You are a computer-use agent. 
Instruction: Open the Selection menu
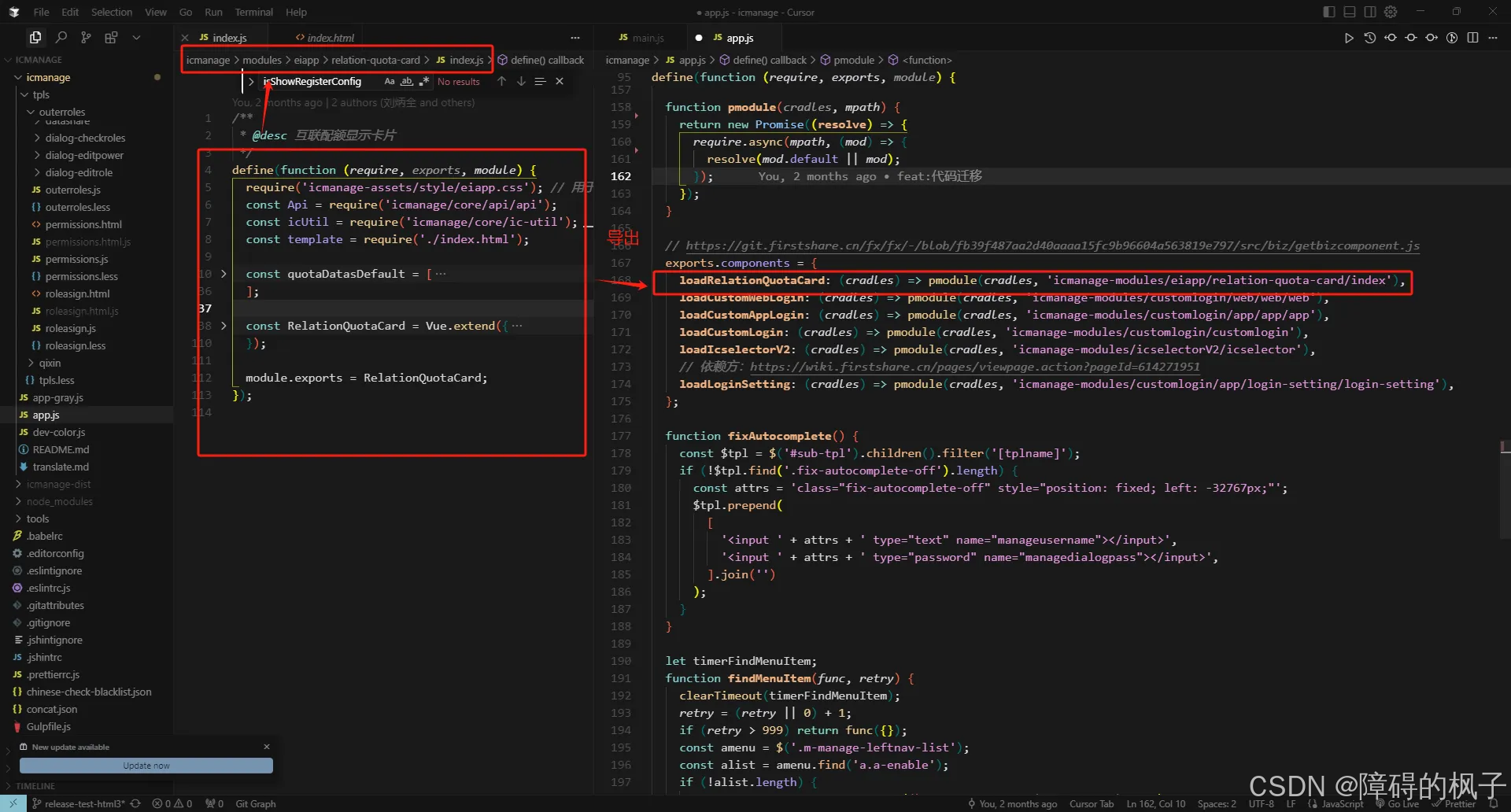click(x=112, y=12)
